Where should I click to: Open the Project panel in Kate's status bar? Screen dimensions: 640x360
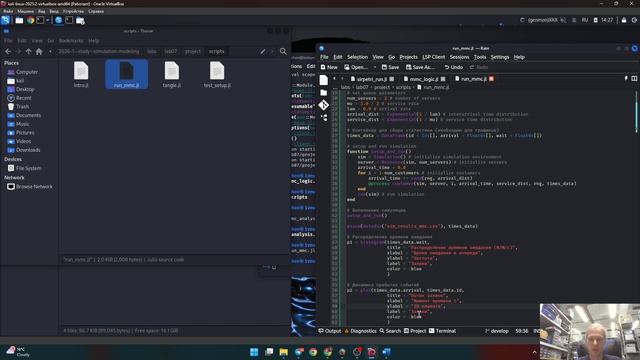tap(415, 331)
